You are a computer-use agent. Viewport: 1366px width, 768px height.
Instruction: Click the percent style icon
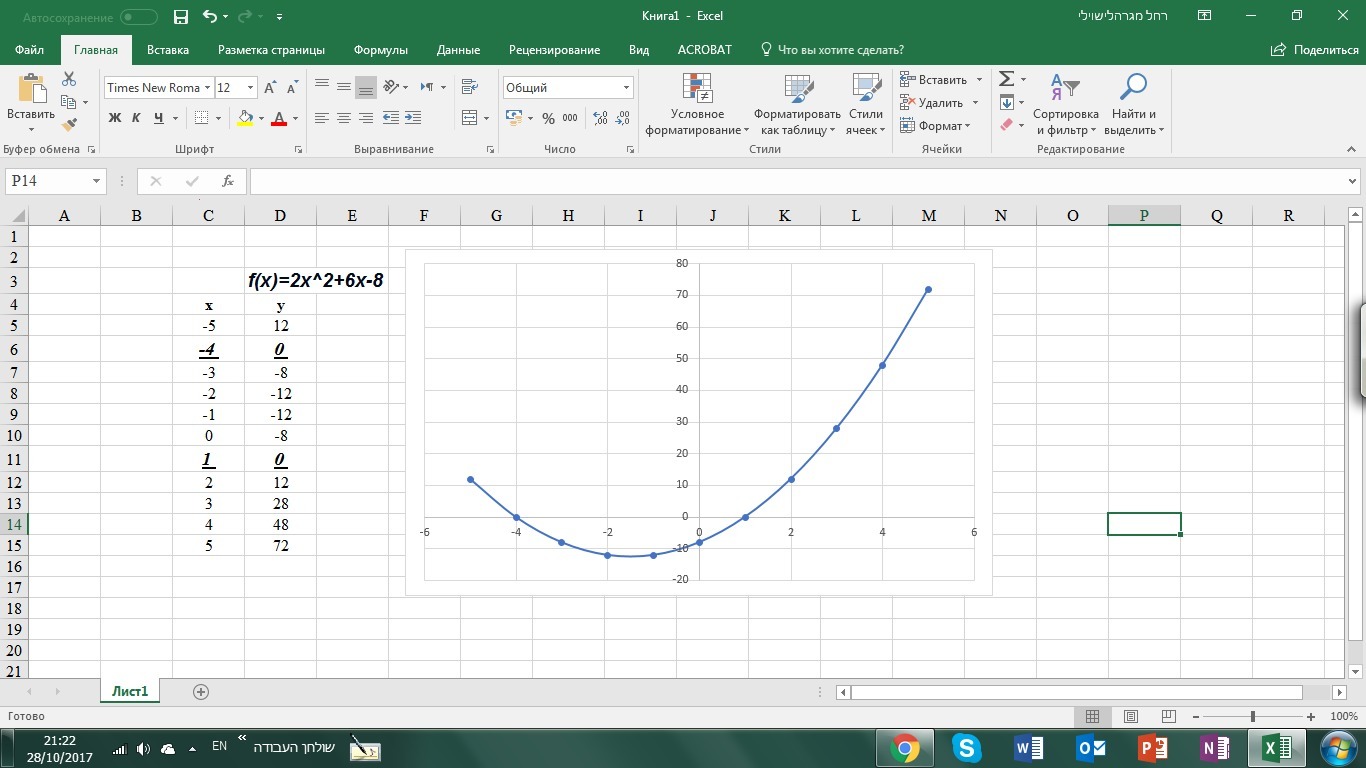coord(548,118)
